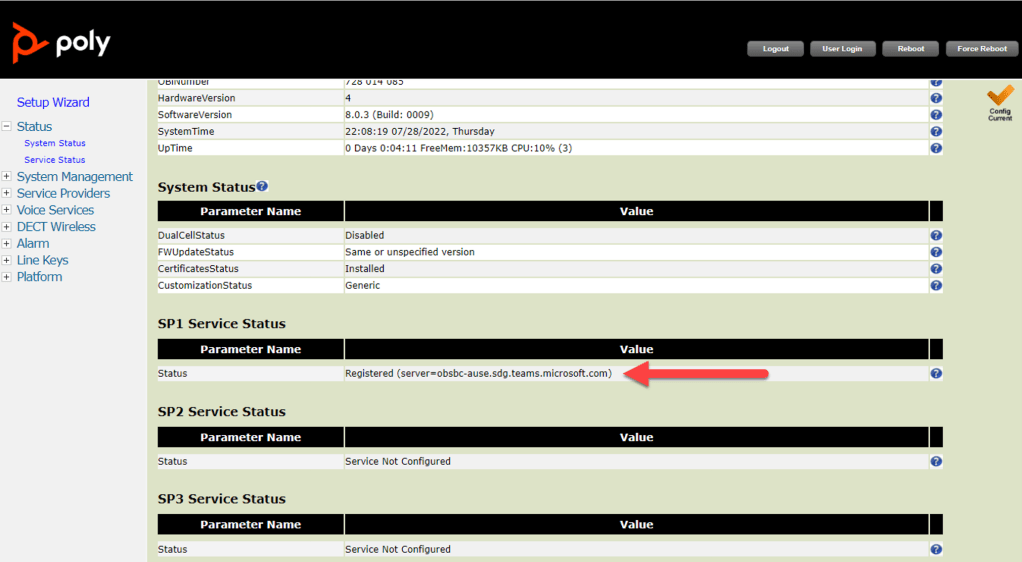Expand DECT Wireless section
Screen dimensions: 1022x562
(7, 227)
